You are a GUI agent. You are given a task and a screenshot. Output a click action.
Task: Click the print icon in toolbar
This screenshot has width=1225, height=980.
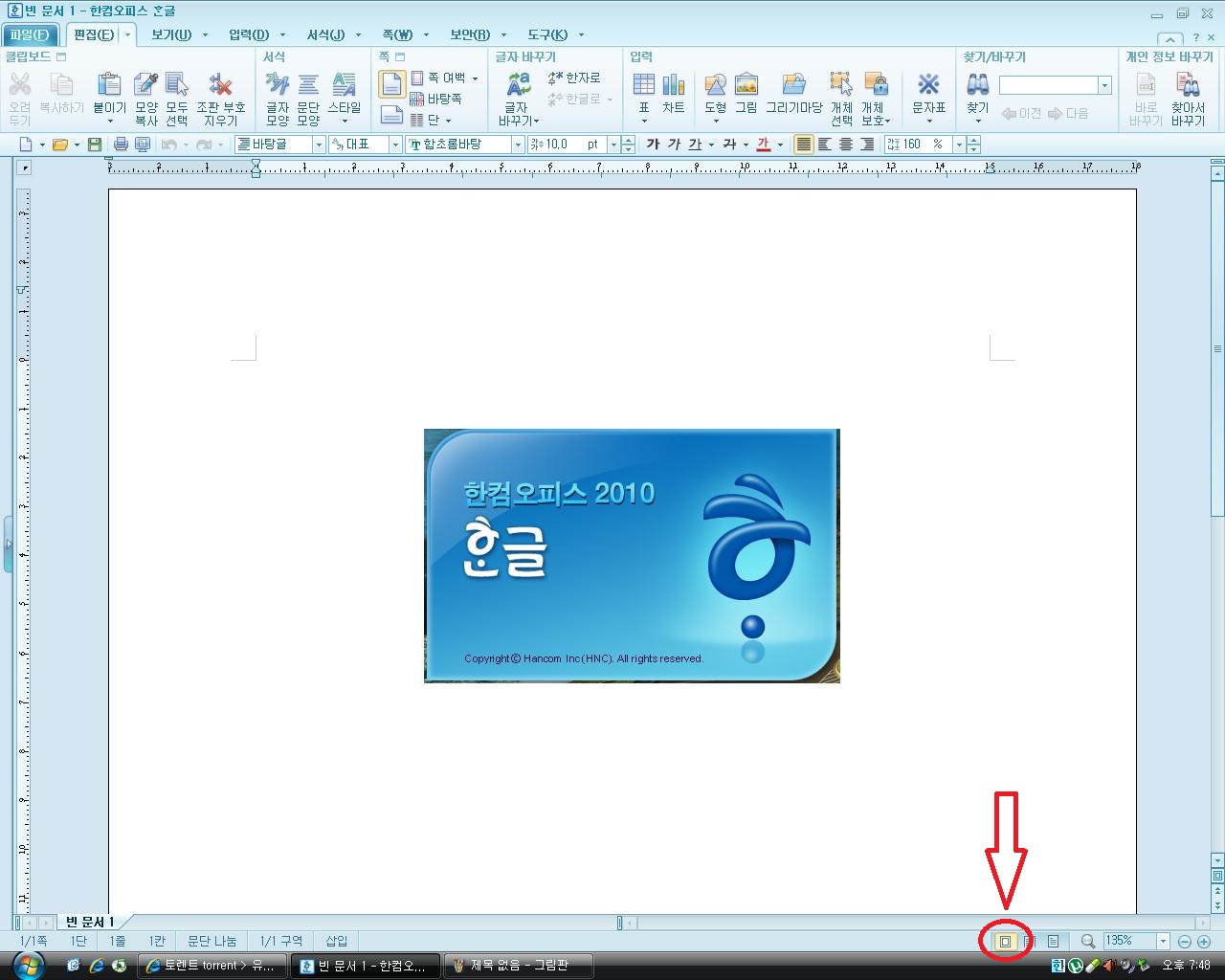pos(121,145)
